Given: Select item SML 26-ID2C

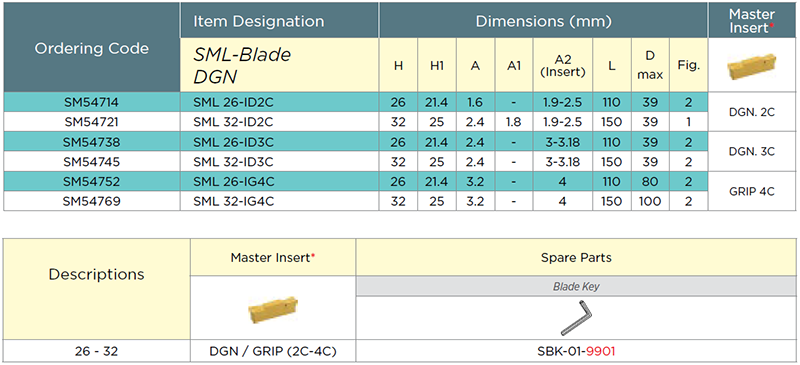Looking at the screenshot, I should 234,103.
